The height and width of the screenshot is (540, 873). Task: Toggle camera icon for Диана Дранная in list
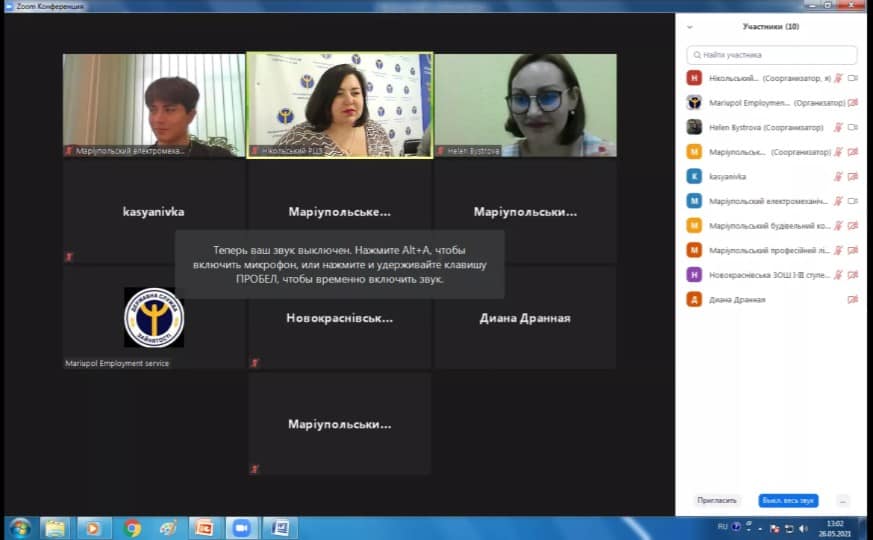852,299
